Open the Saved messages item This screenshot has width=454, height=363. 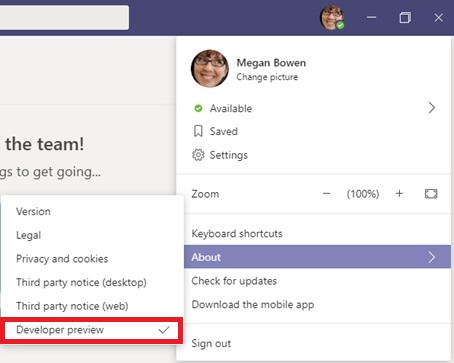pos(313,131)
